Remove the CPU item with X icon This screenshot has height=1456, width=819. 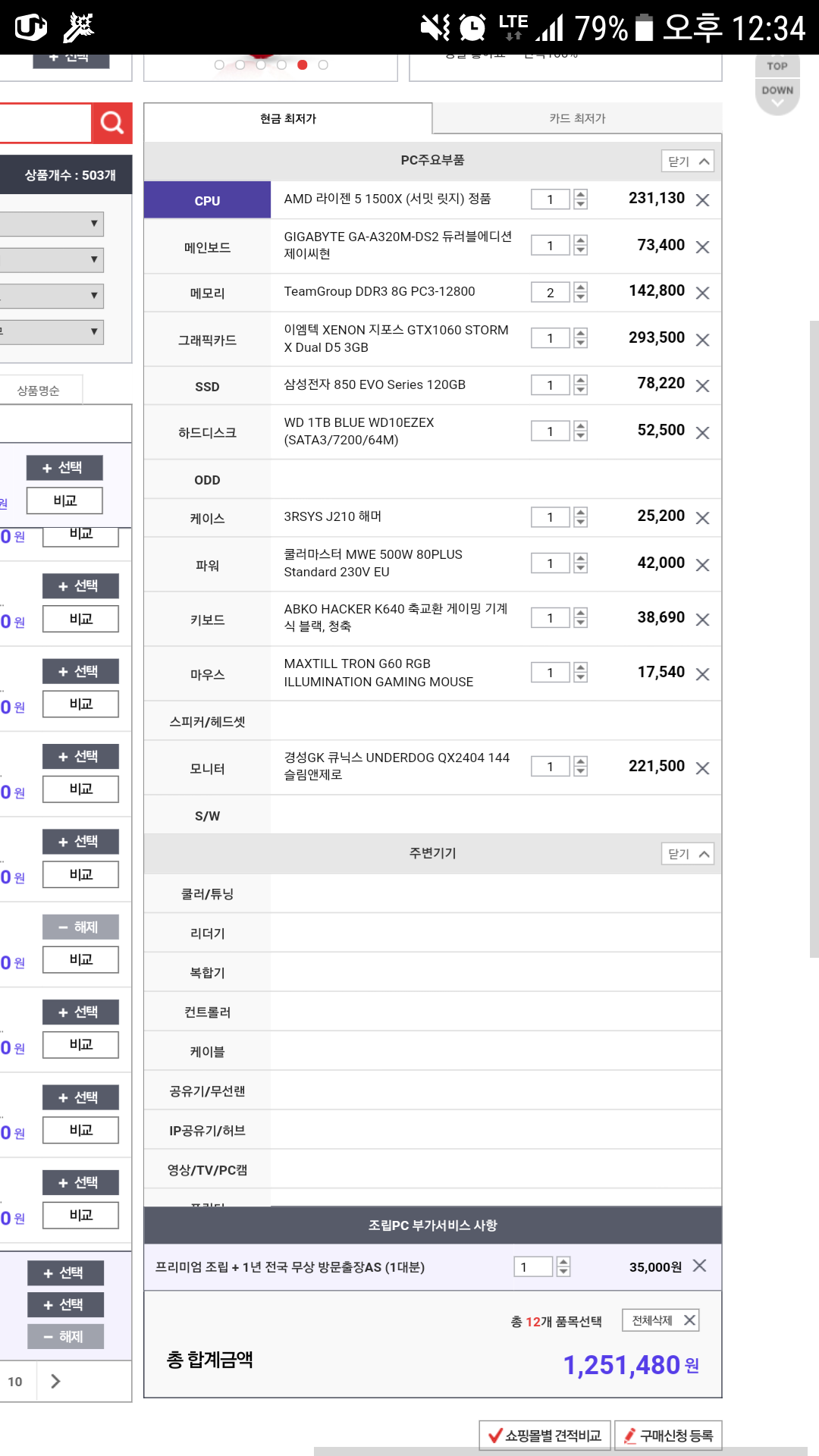coord(702,200)
